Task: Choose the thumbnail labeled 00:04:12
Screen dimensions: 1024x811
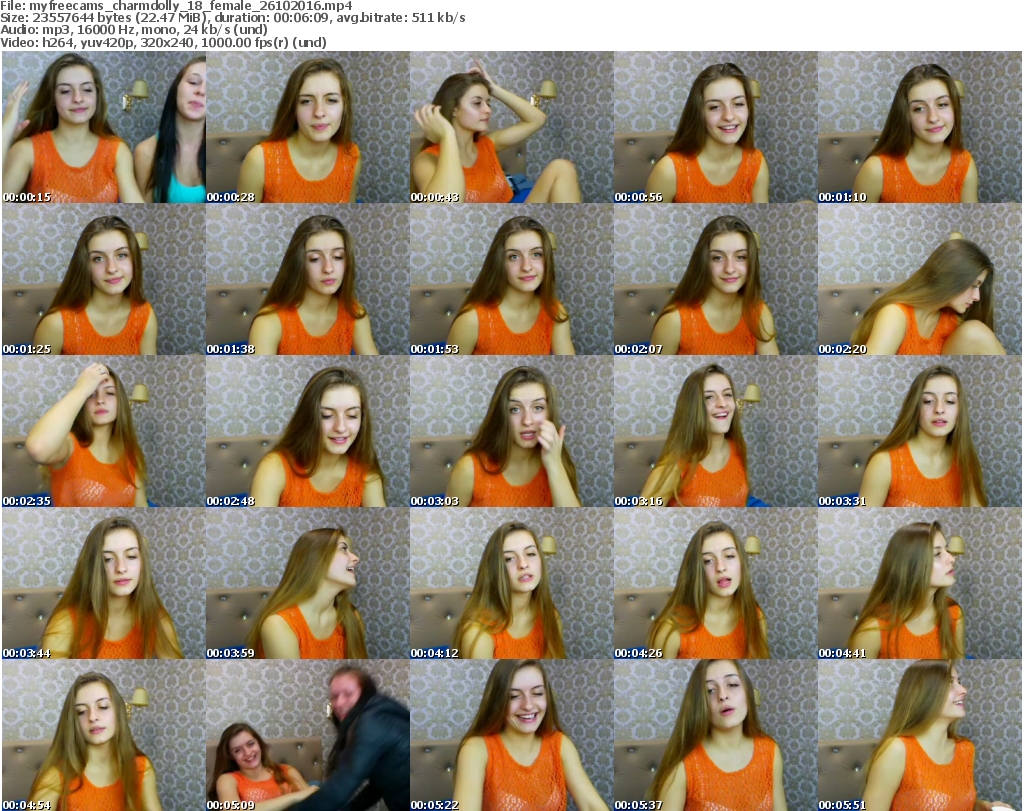Action: coord(511,583)
